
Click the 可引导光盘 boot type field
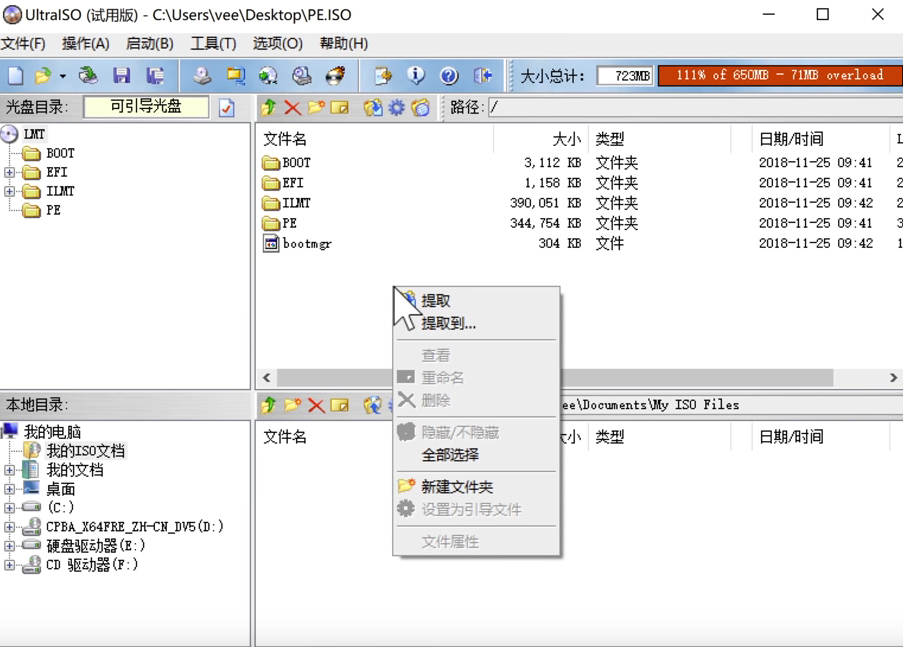point(146,107)
